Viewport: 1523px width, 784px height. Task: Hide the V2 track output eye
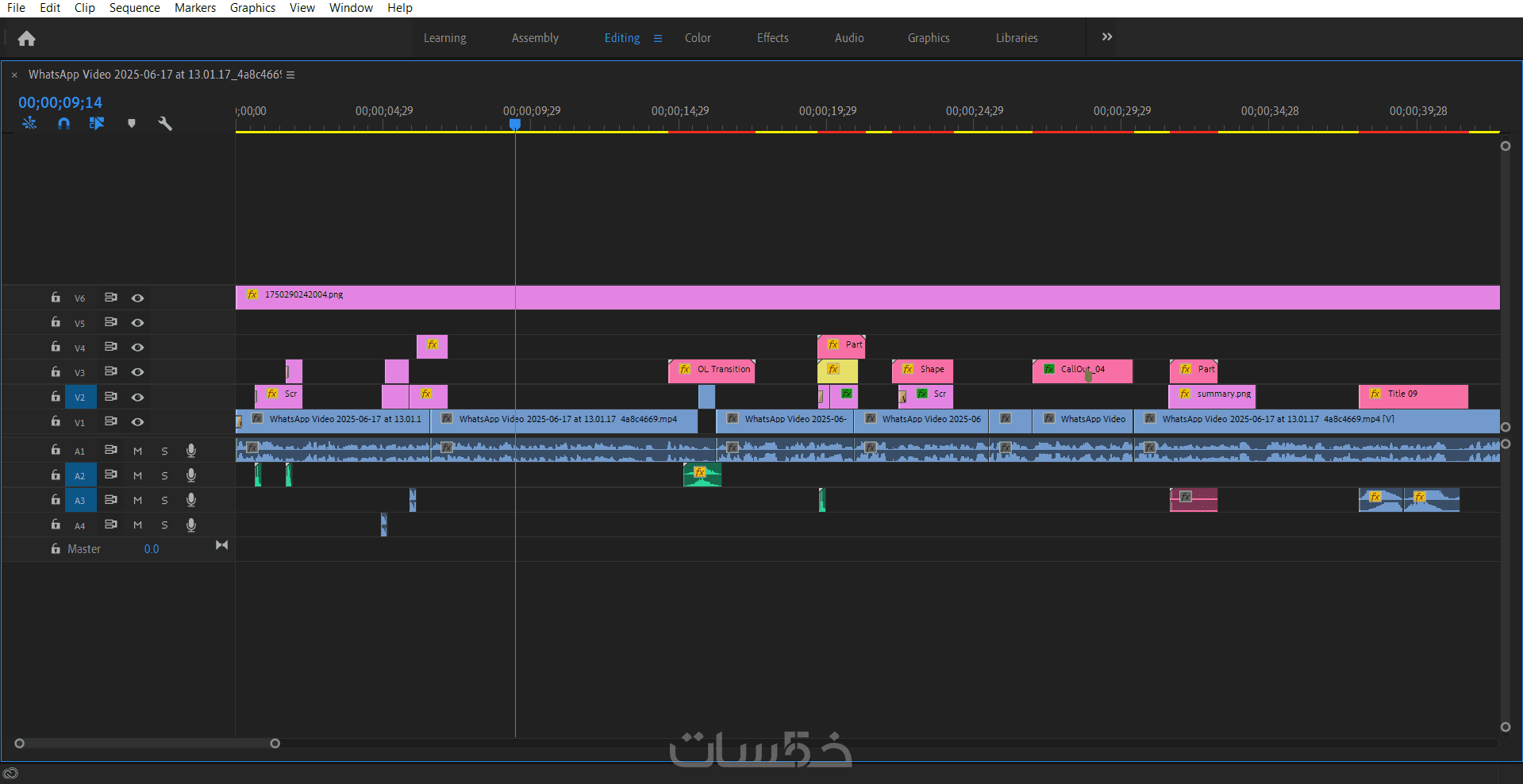[137, 398]
